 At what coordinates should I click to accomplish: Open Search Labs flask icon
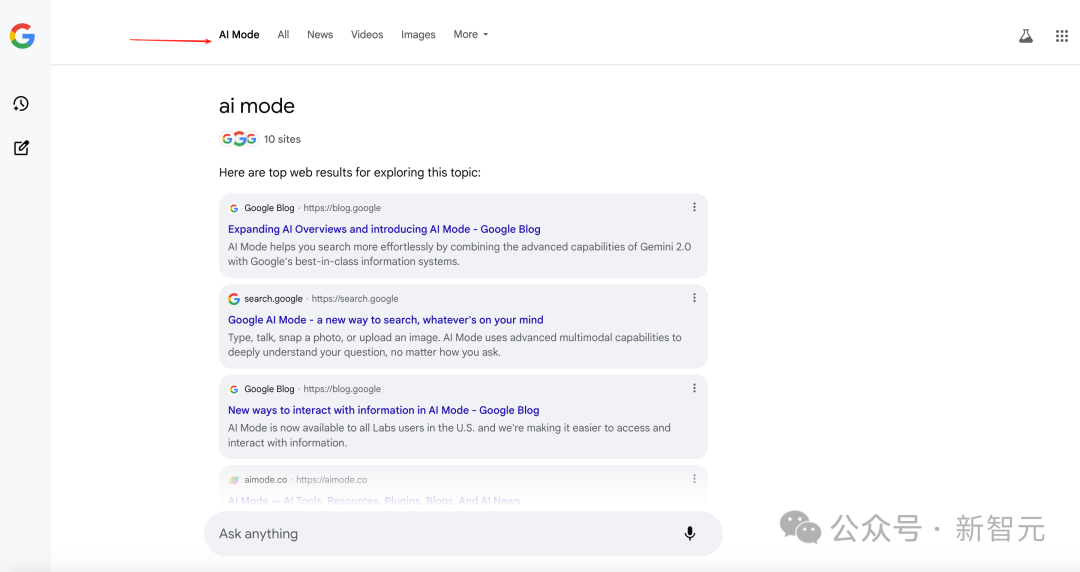[1025, 36]
